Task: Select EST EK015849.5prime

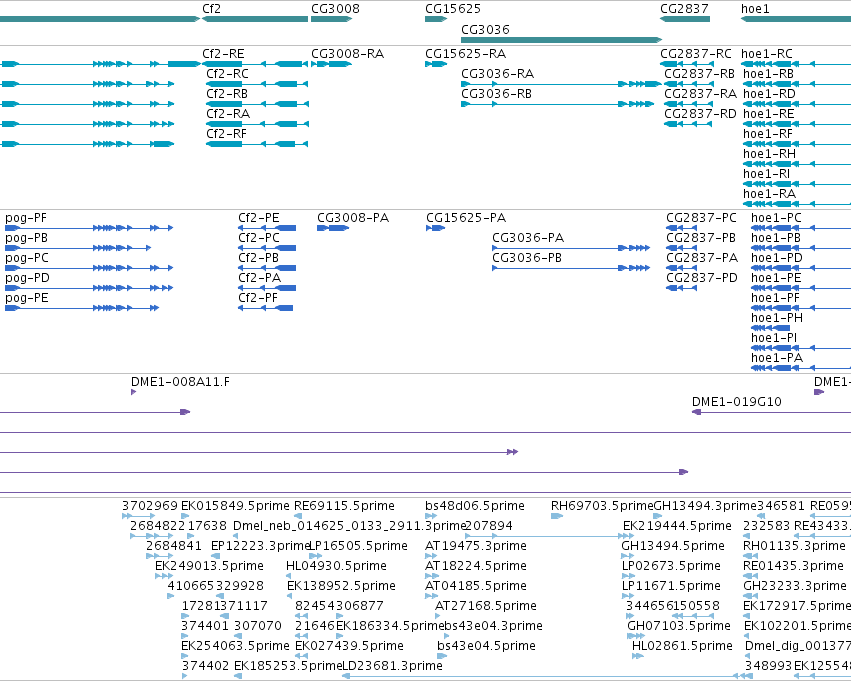Action: tap(185, 516)
